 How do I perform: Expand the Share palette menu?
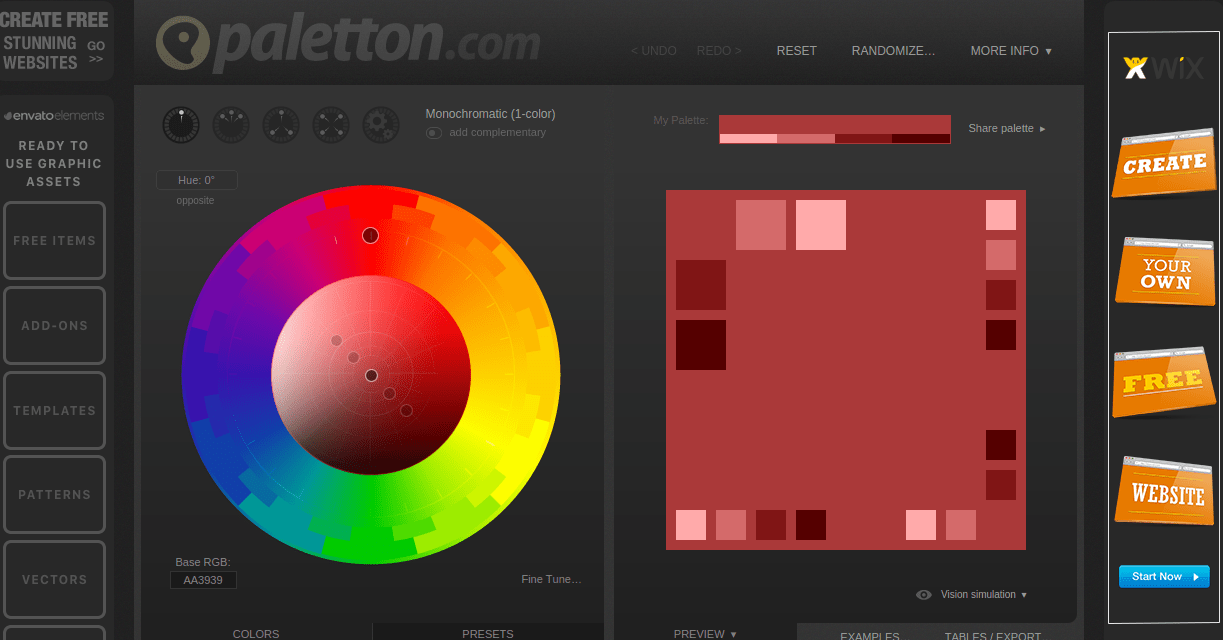pos(1007,128)
